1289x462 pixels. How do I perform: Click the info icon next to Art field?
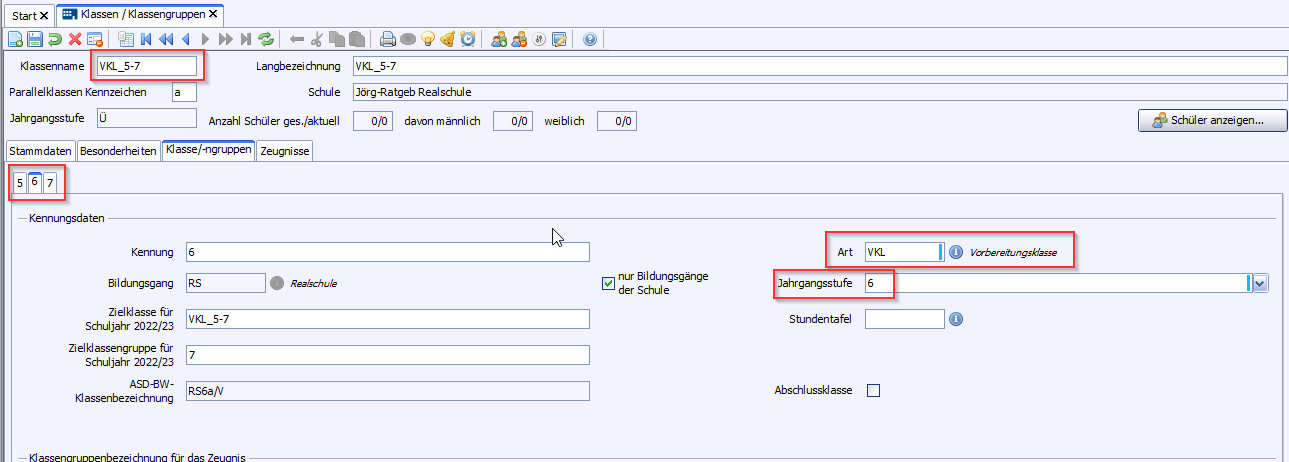pyautogui.click(x=955, y=252)
